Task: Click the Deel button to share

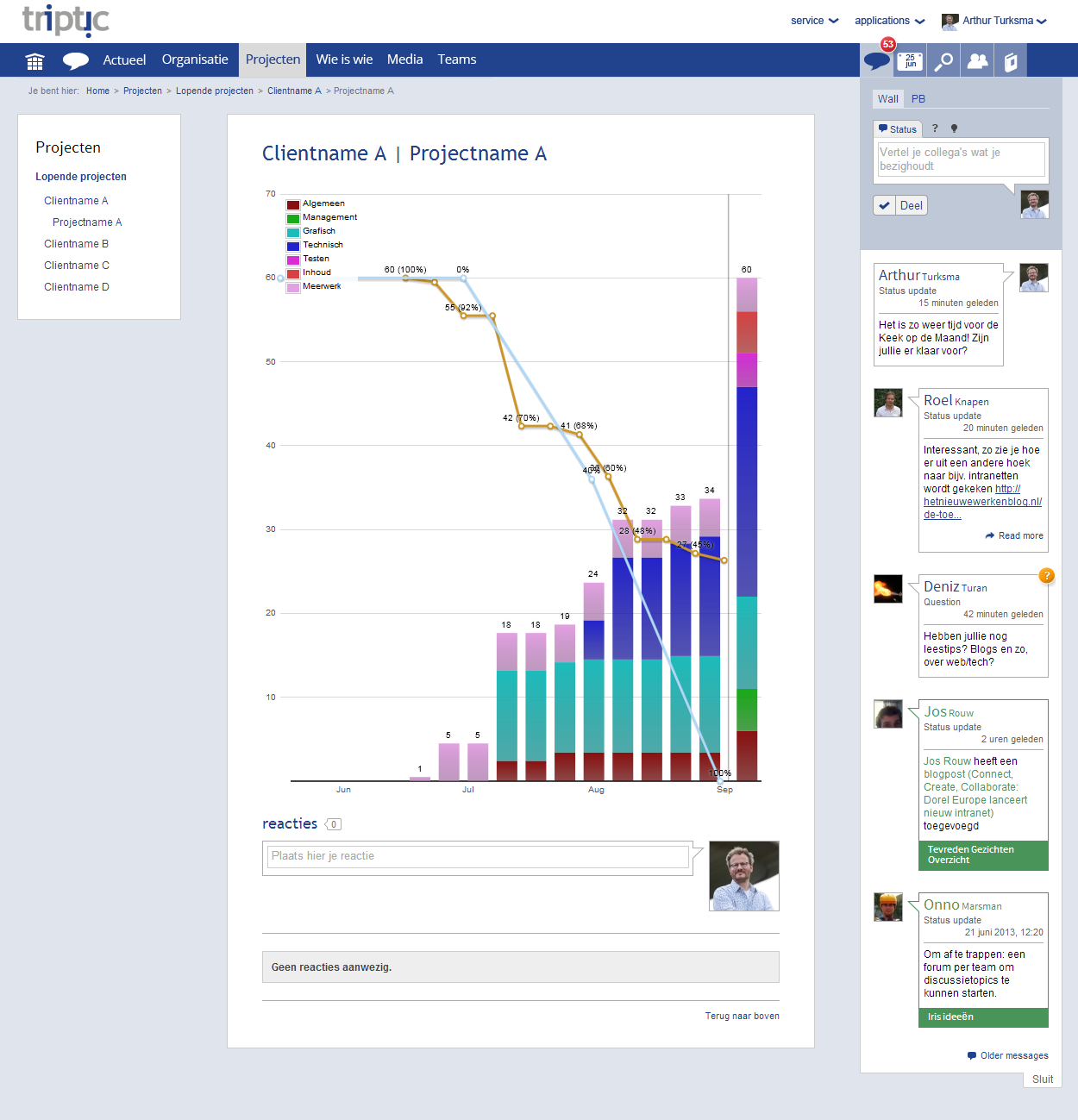Action: [910, 205]
